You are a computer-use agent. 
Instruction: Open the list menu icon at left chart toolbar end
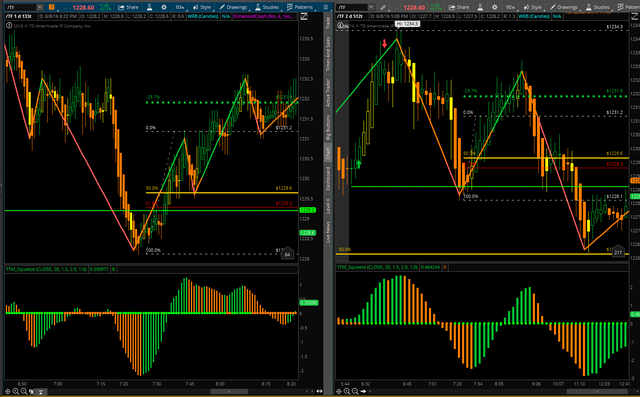(325, 7)
